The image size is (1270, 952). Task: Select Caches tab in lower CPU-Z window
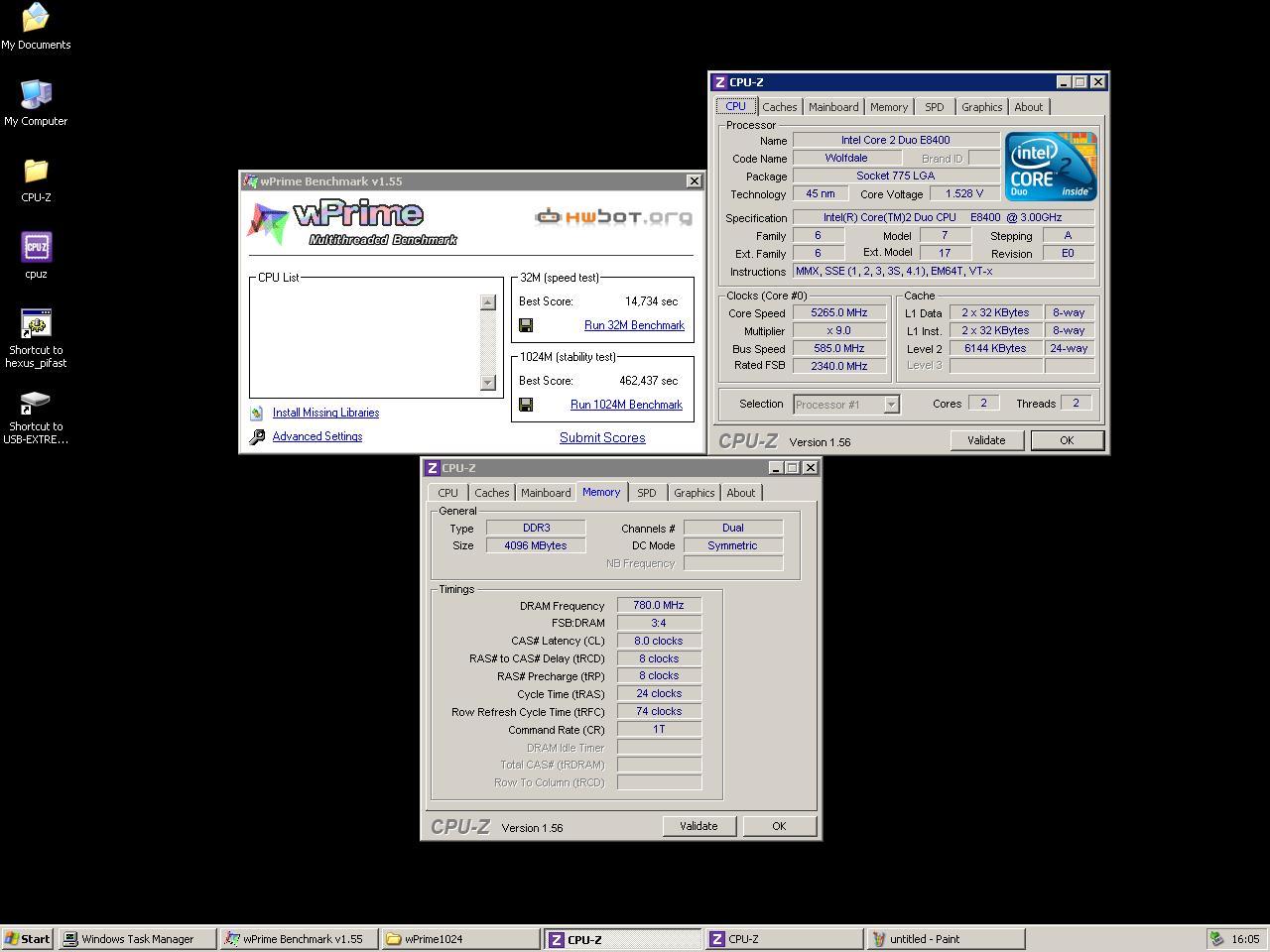(x=491, y=493)
